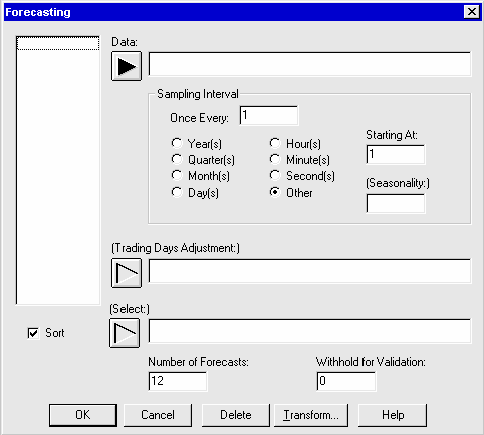The width and height of the screenshot is (484, 435).
Task: Click the arrow button beside the Select field
Action: click(125, 333)
